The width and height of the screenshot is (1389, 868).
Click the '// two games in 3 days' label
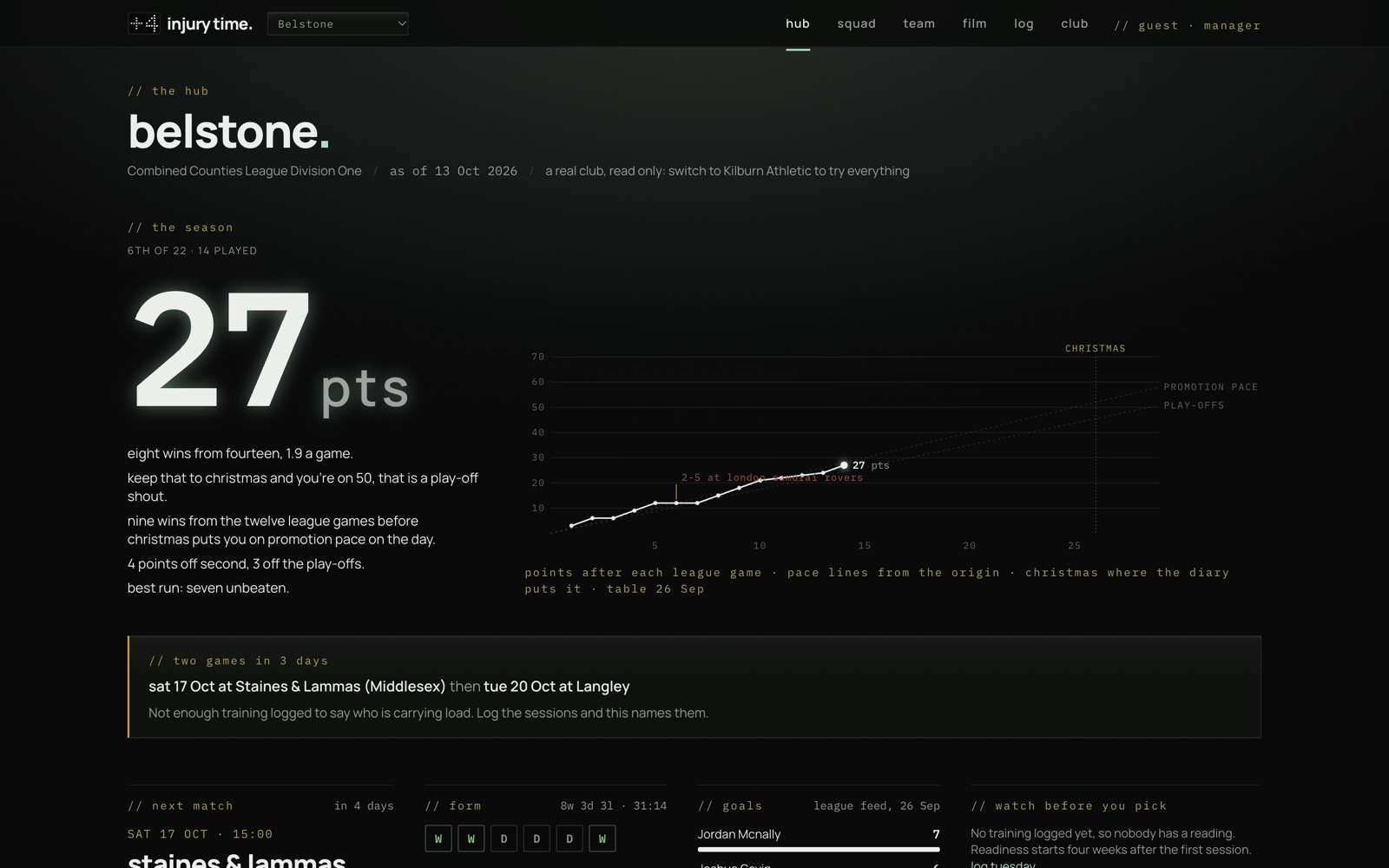pos(239,661)
